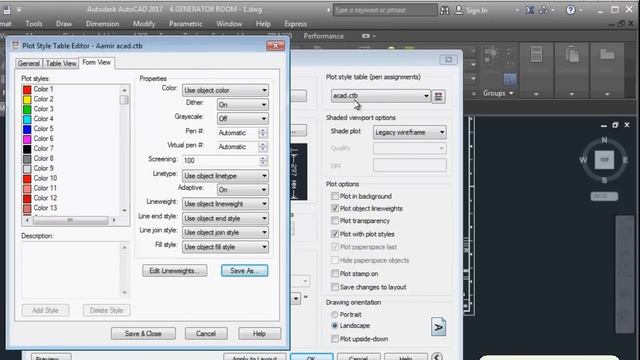
Task: Open the Express menu
Action: tap(296, 24)
